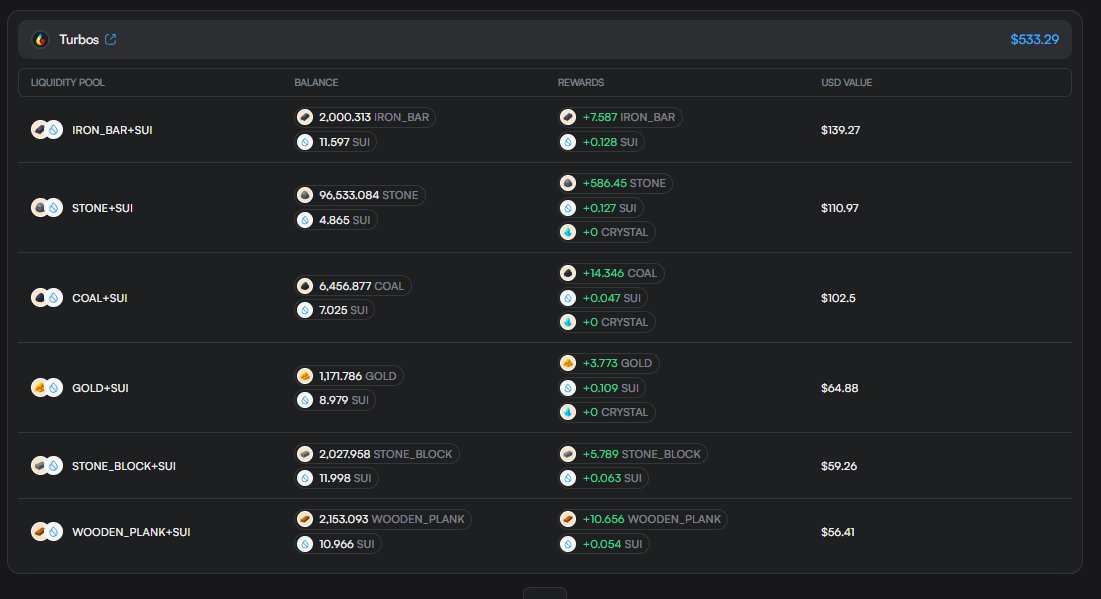Click the $64.88 USD value

(x=840, y=388)
